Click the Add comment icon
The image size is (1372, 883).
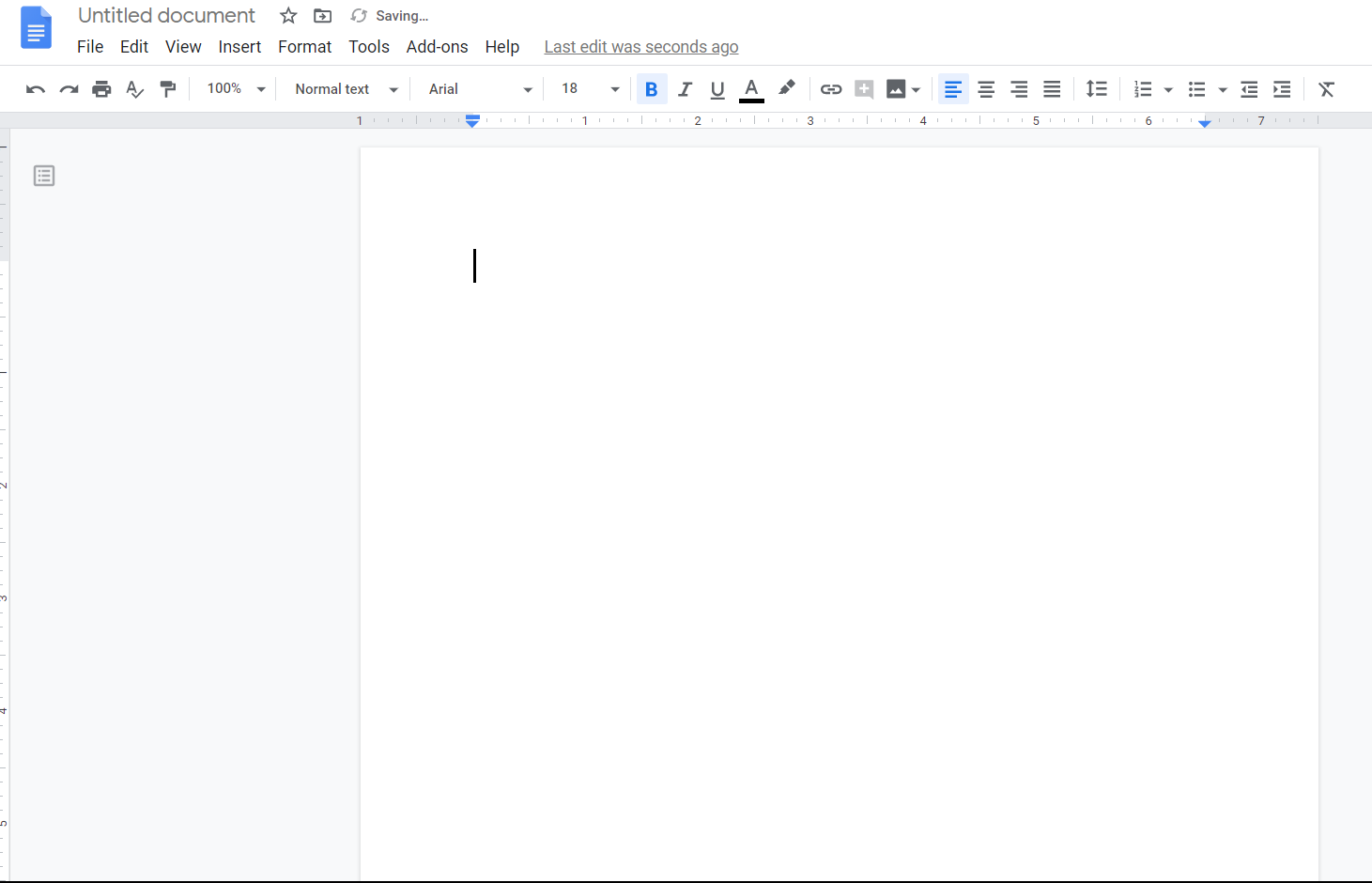tap(864, 89)
